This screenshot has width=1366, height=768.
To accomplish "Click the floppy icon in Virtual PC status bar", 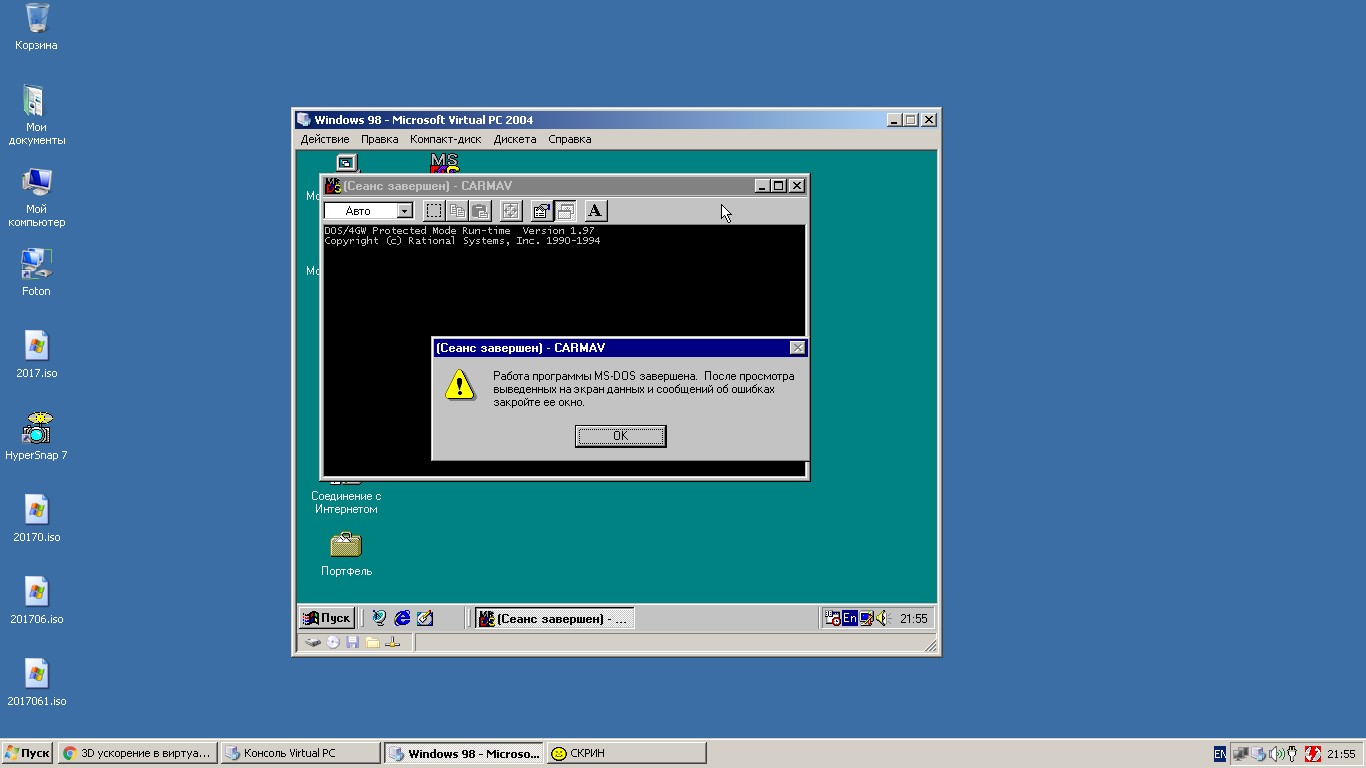I will tap(352, 642).
